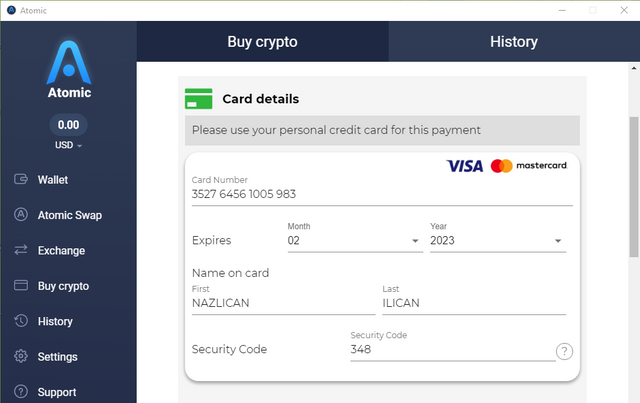Select the Atomic Swap sidebar icon

[x=21, y=214]
